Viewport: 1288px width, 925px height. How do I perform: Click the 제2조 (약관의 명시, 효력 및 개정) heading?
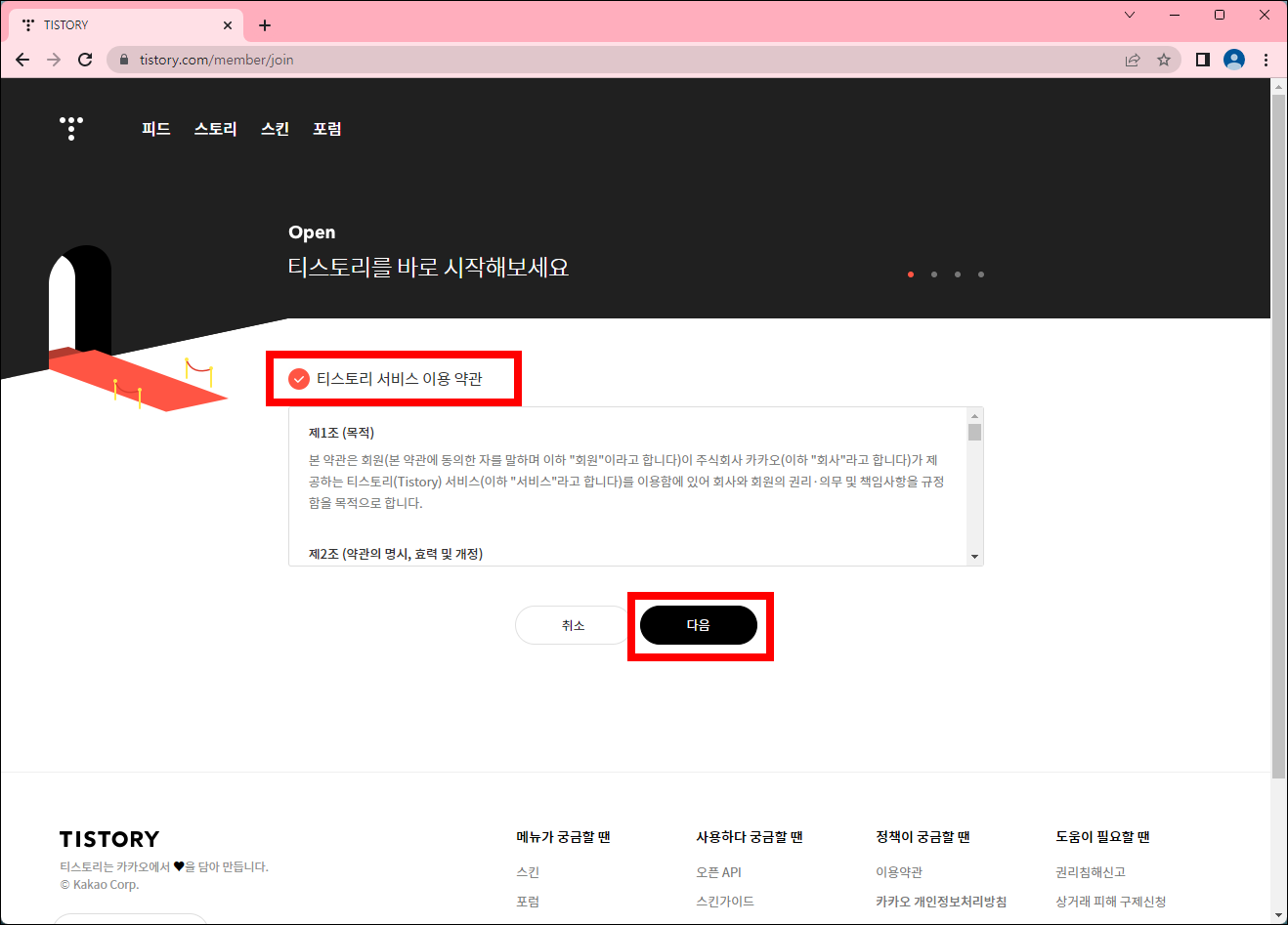pyautogui.click(x=396, y=554)
